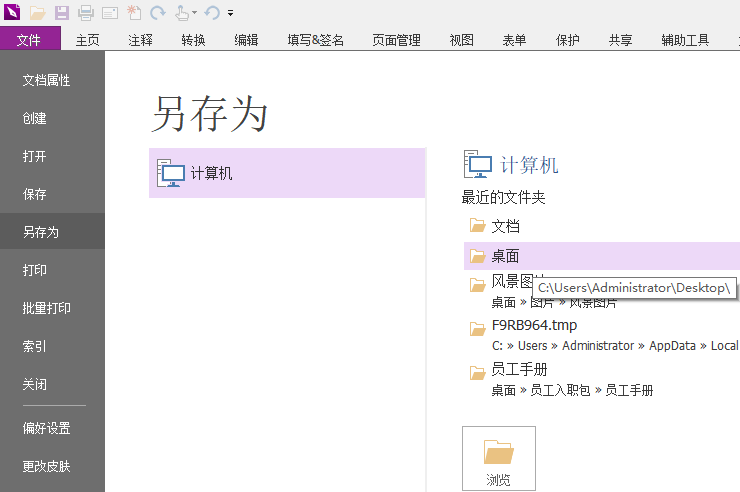Viewport: 740px width, 492px height.
Task: Click the folder icon next to 桌面
Action: pyautogui.click(x=477, y=256)
